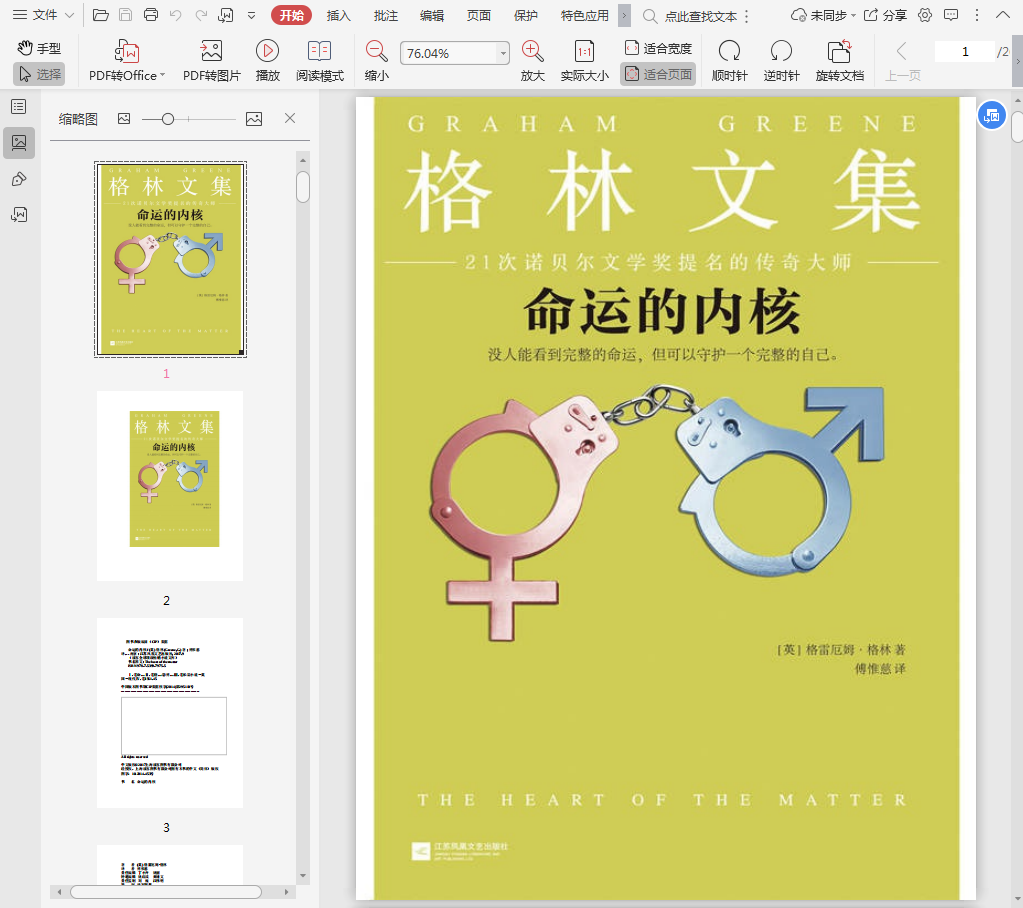Open PDF转Office converter
Screen dimensions: 1023x908
click(127, 60)
